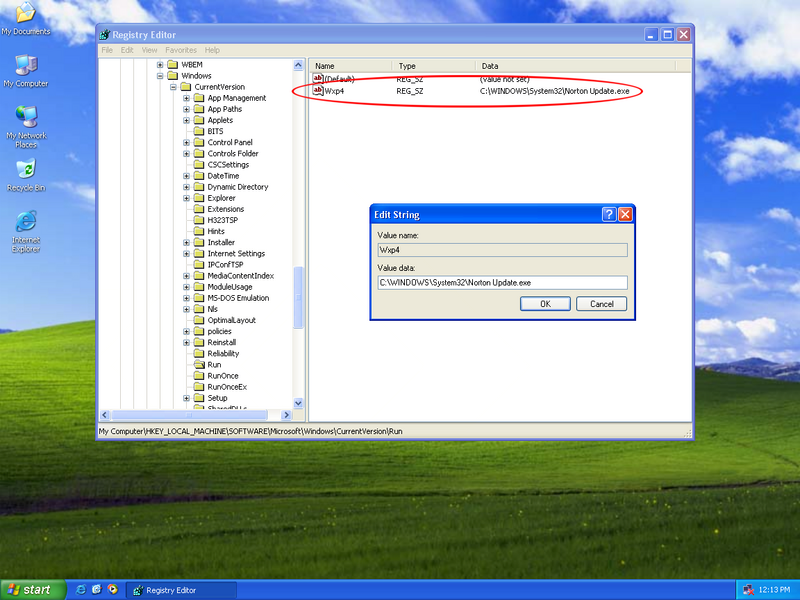Click the Explorer folder icon in tree
800x600 pixels.
199,198
